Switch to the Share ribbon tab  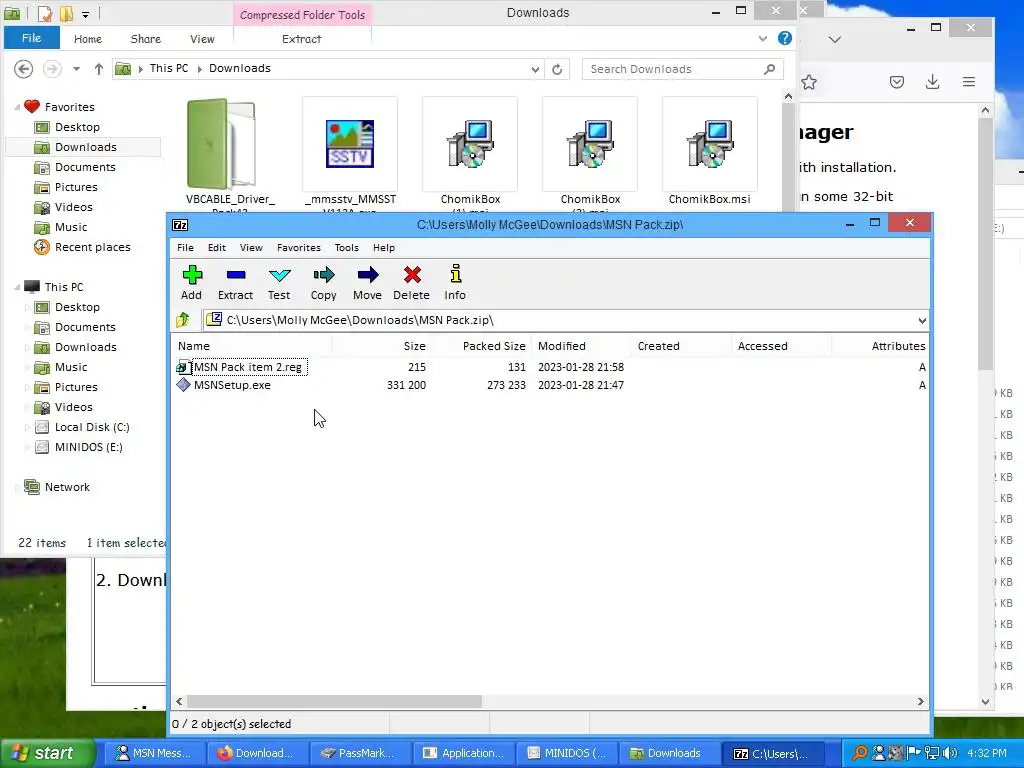click(146, 39)
